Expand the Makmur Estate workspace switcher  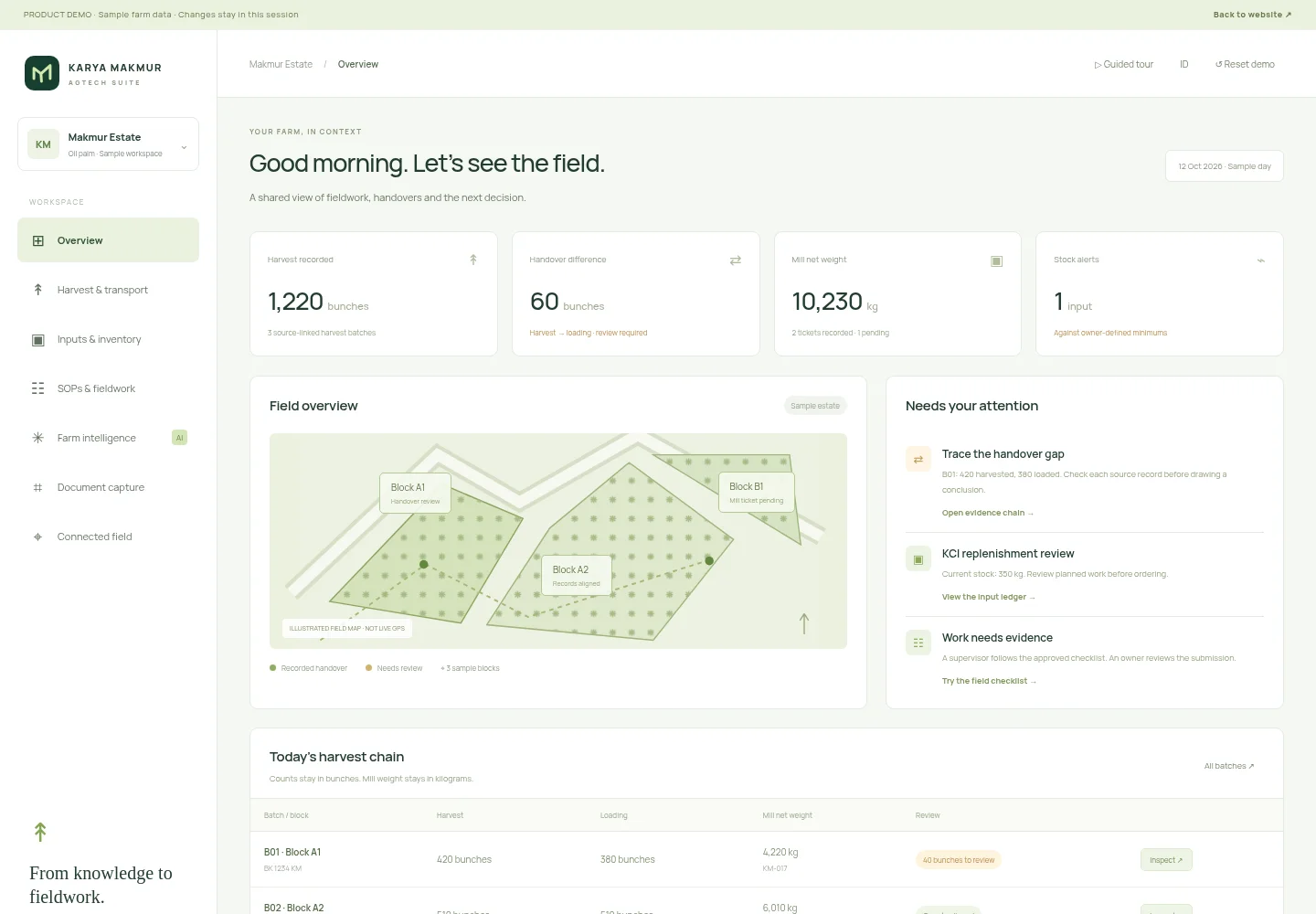(108, 144)
